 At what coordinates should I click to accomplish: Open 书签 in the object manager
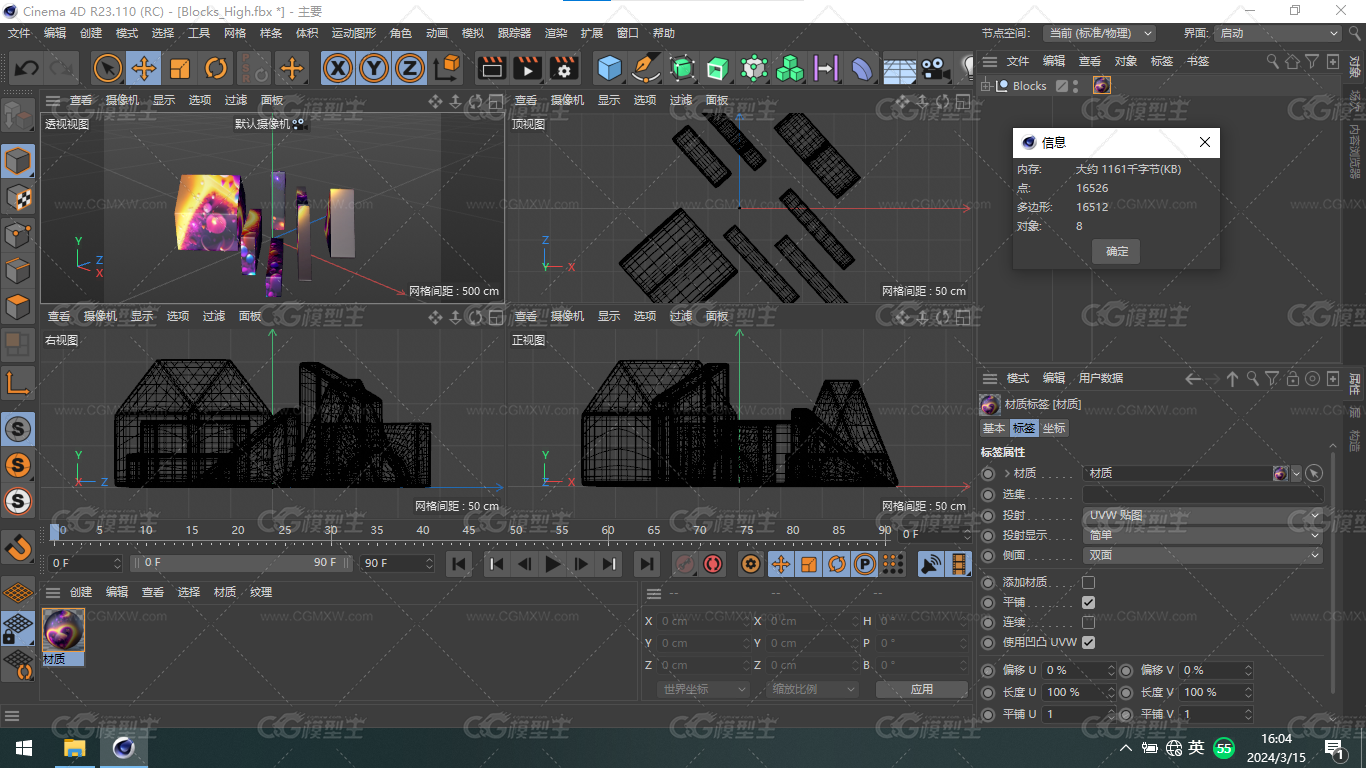click(1198, 61)
